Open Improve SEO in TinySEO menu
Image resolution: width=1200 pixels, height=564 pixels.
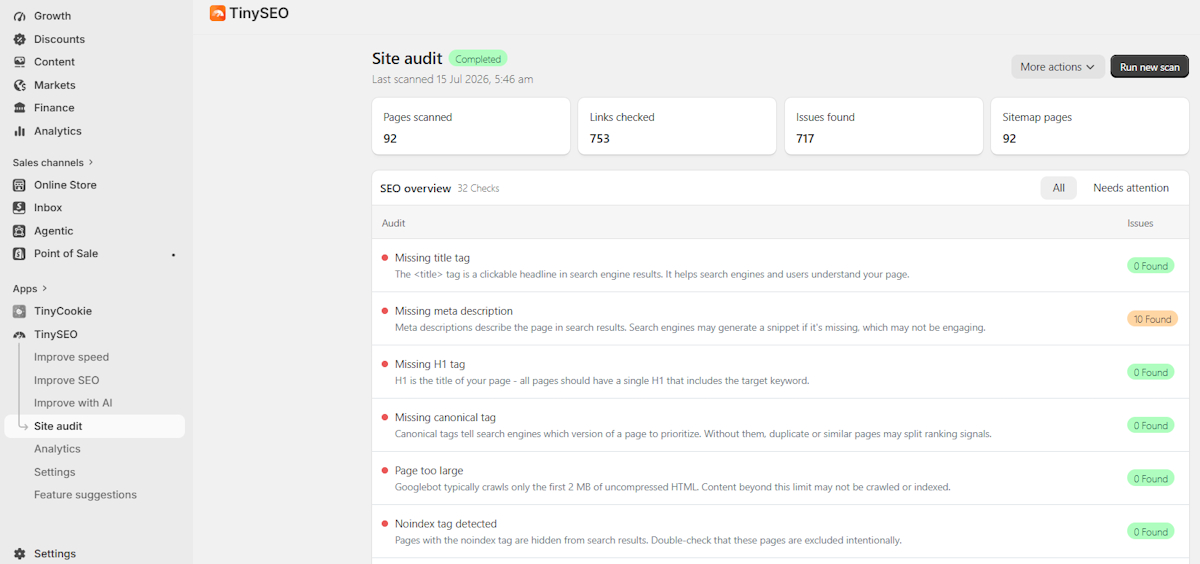pos(66,380)
